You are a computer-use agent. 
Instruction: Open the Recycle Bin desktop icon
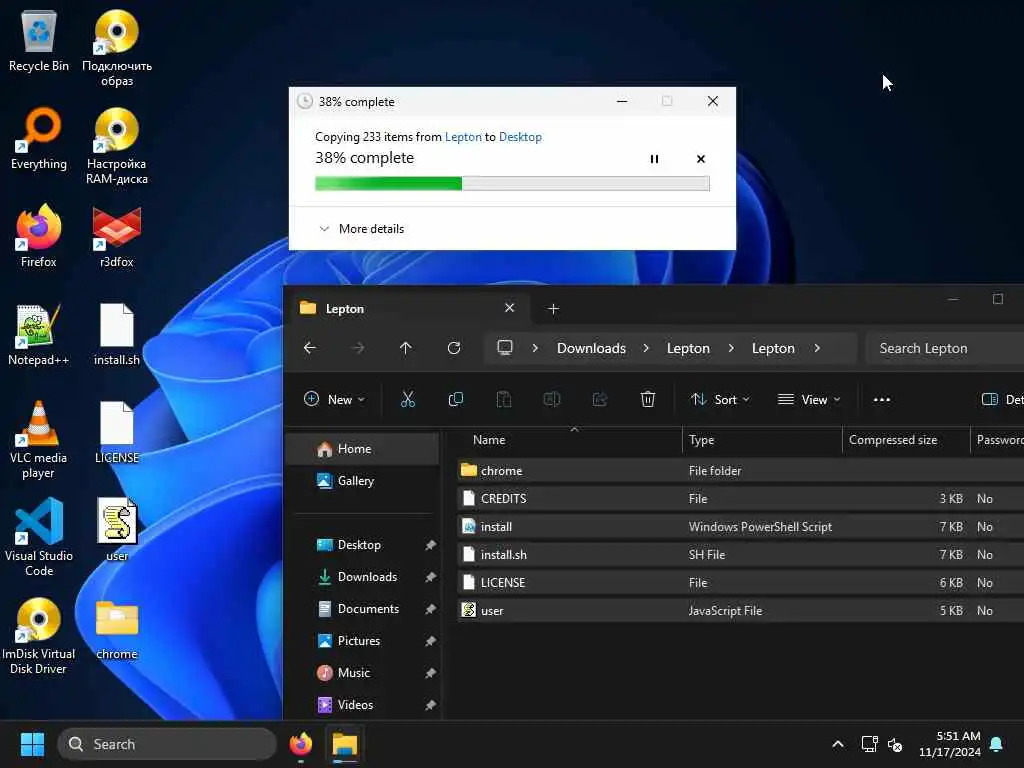tap(39, 41)
